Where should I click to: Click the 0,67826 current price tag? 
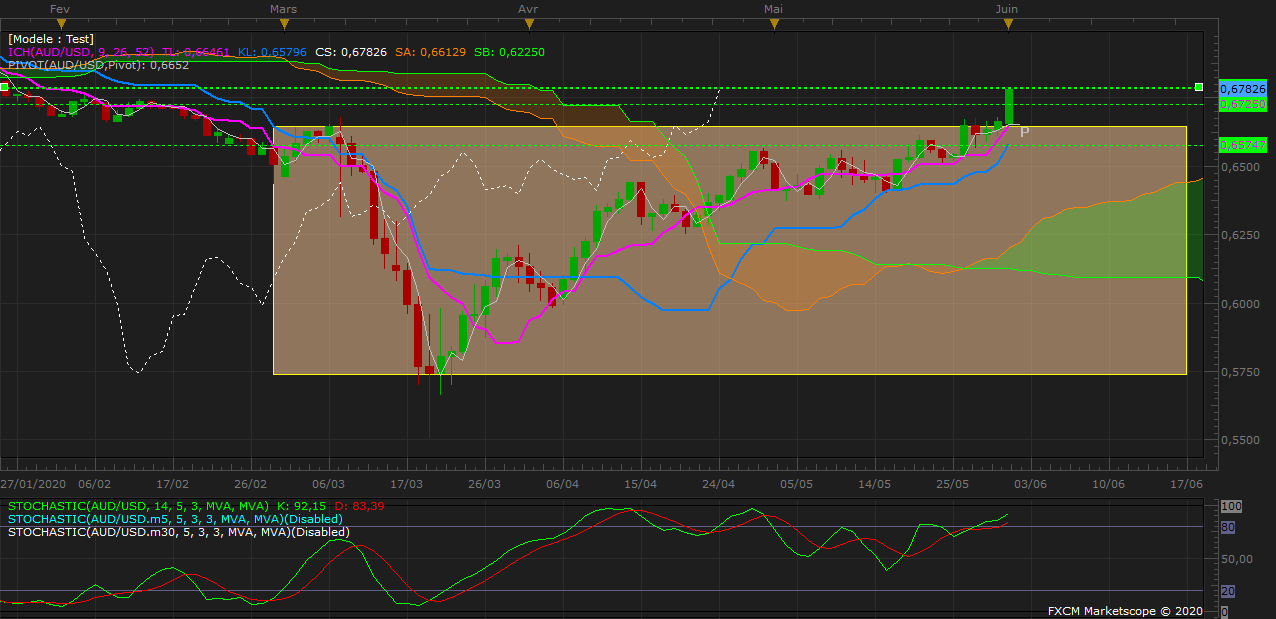[x=1243, y=89]
